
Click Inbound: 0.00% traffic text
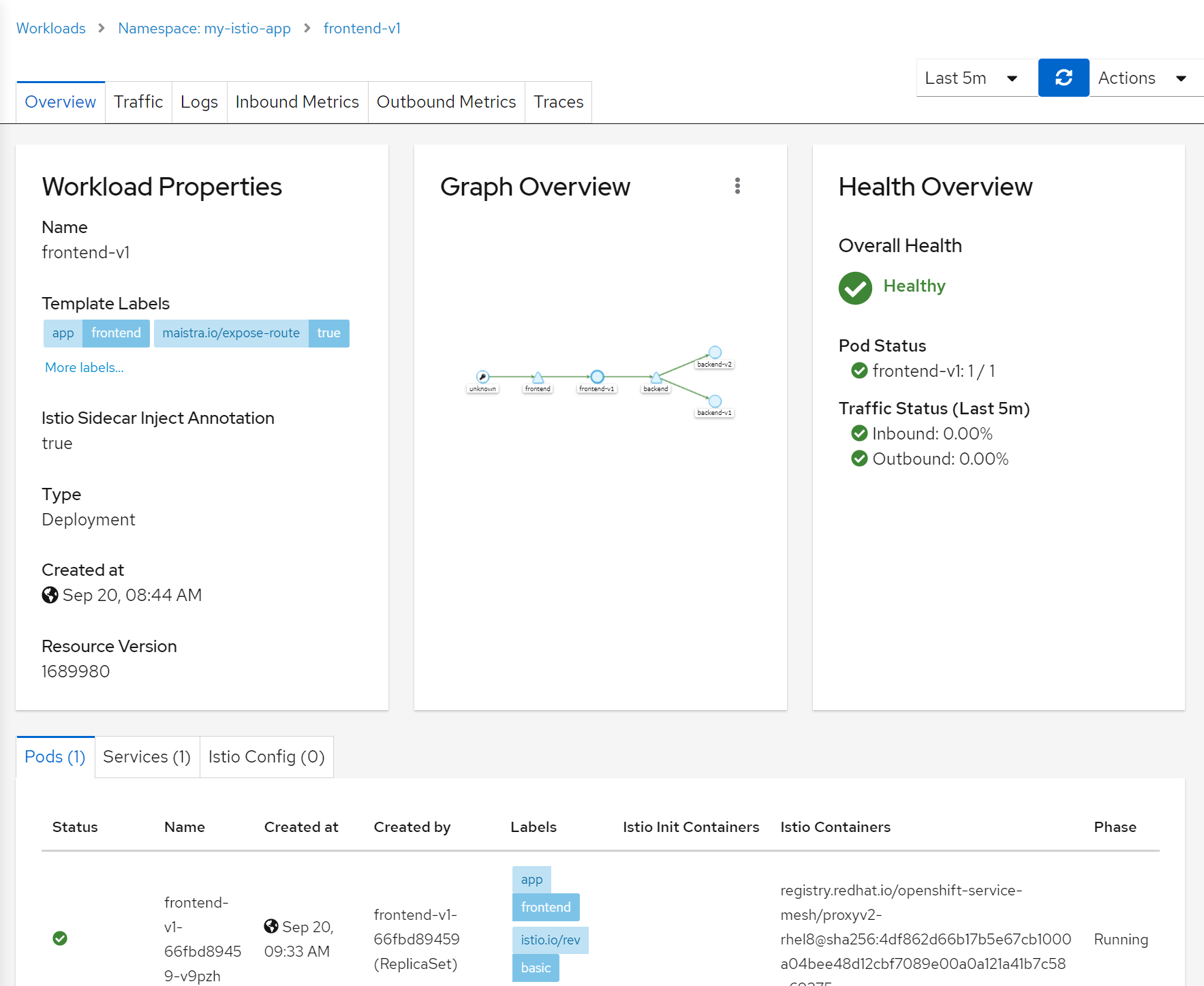[x=932, y=433]
